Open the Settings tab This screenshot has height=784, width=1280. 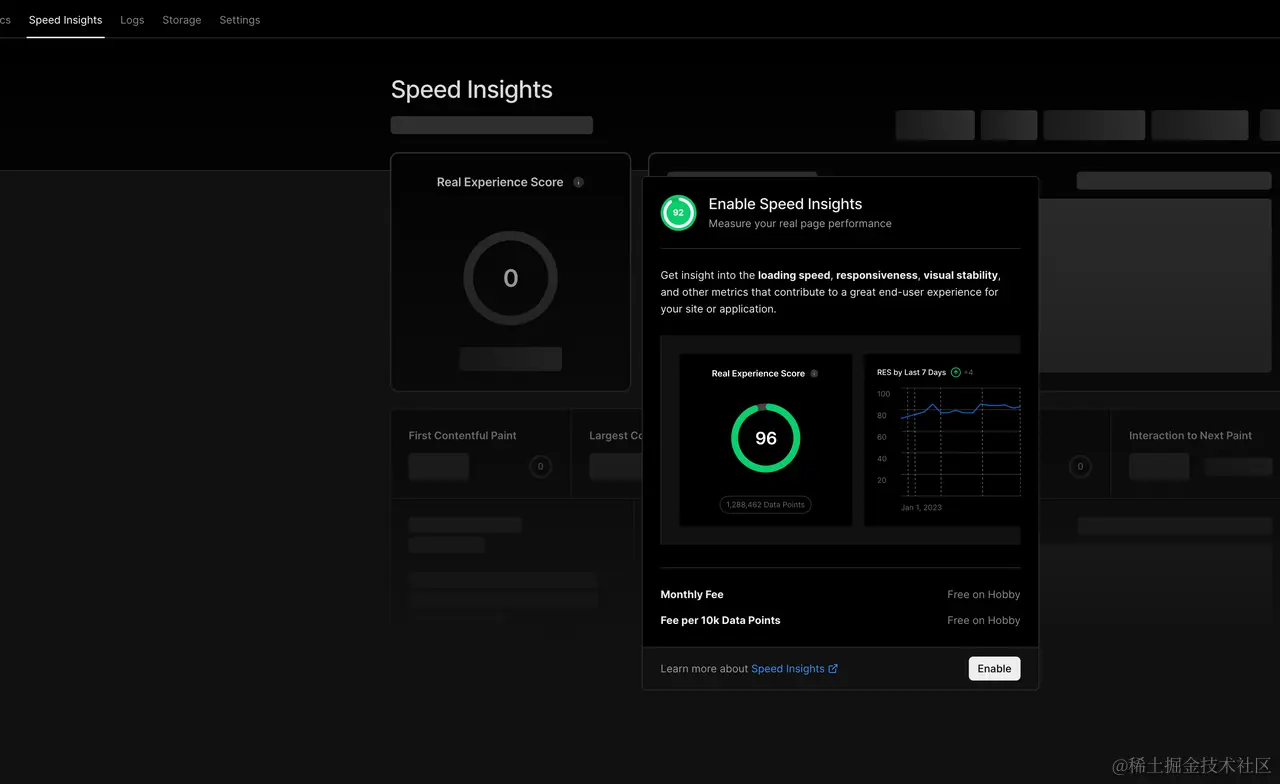tap(240, 20)
